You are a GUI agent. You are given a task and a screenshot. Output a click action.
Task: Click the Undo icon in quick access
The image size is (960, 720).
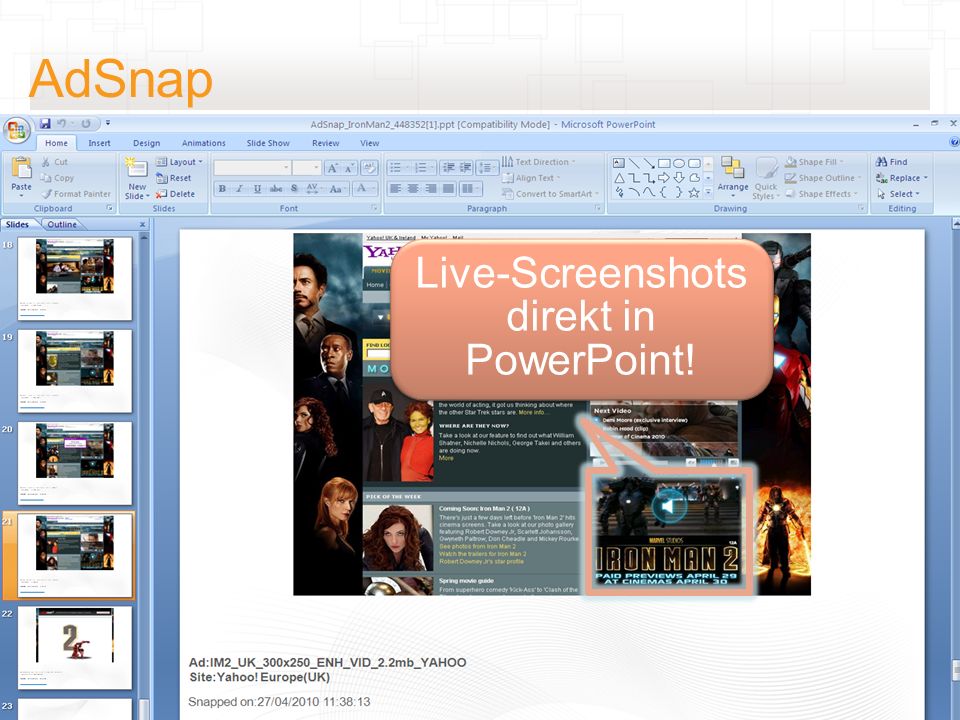[x=61, y=124]
